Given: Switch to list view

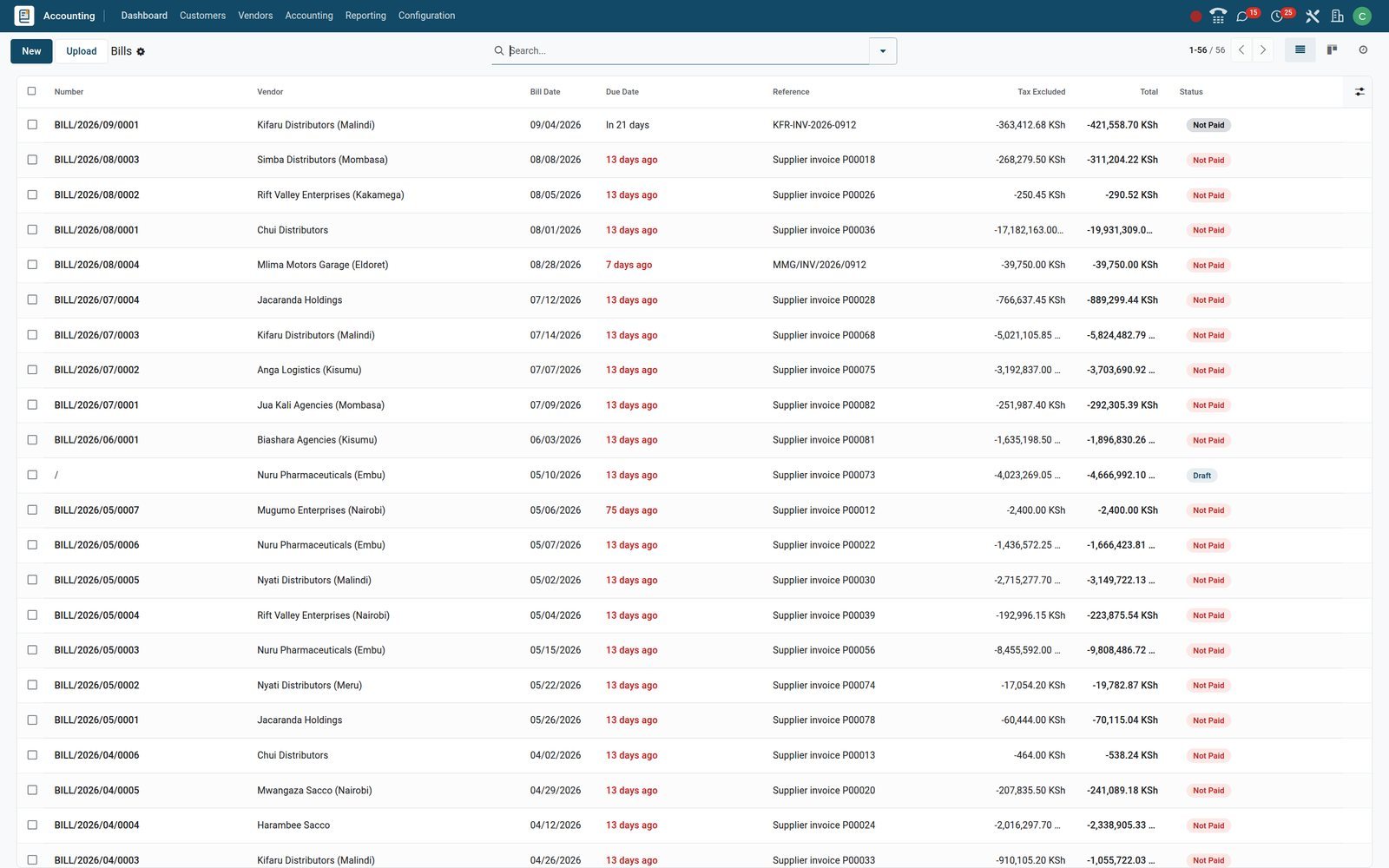Looking at the screenshot, I should 1300,50.
